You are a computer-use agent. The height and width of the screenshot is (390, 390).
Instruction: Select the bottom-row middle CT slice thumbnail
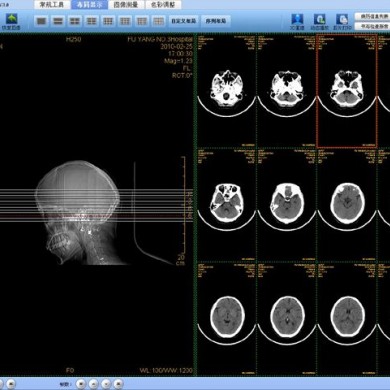click(x=286, y=319)
